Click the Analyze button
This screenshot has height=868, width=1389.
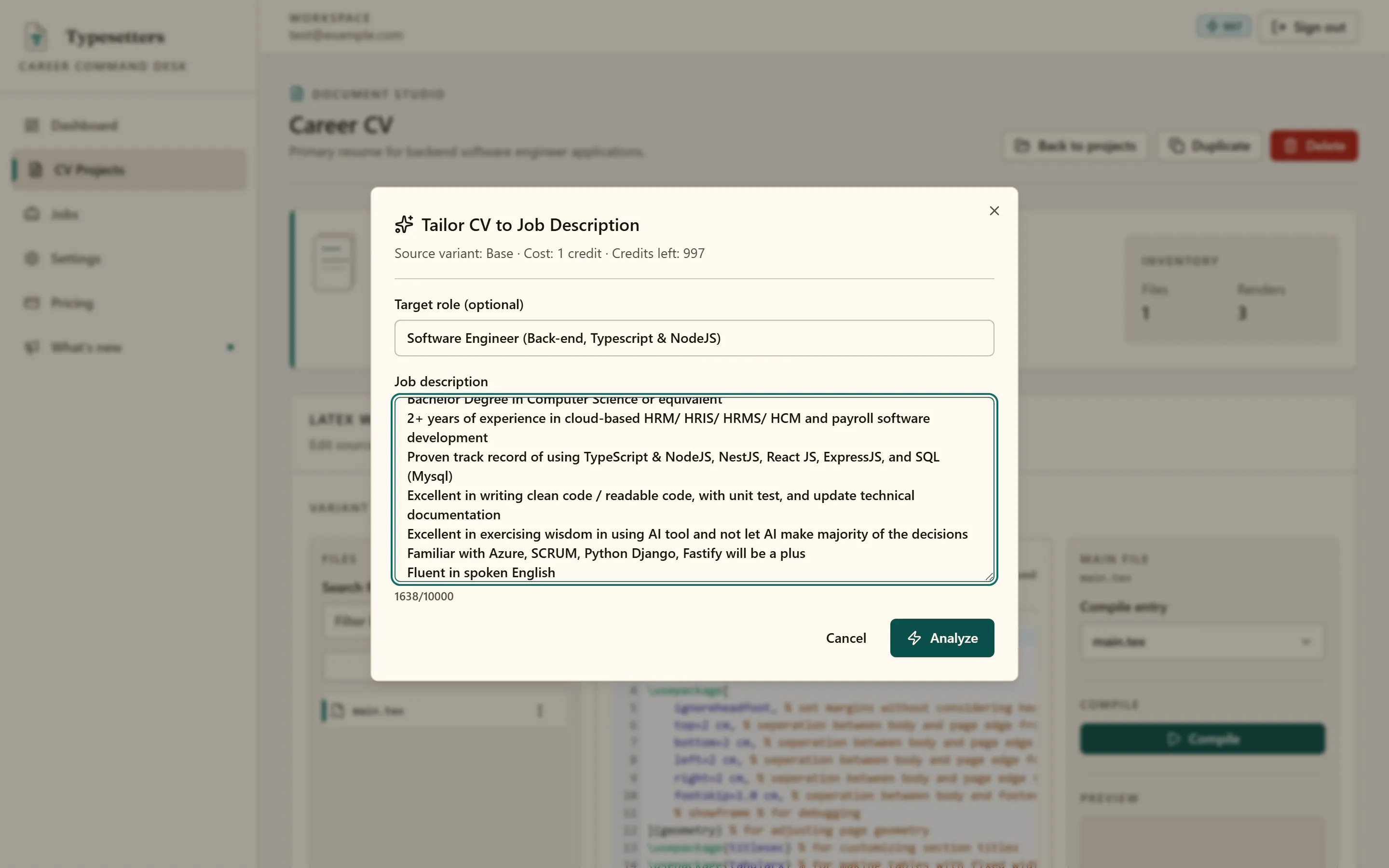click(942, 638)
